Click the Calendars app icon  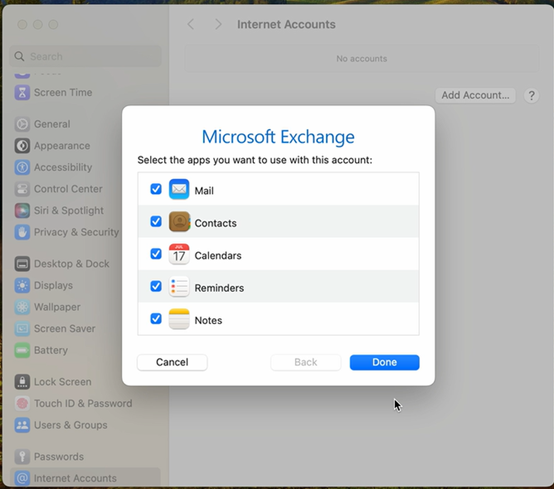point(179,254)
